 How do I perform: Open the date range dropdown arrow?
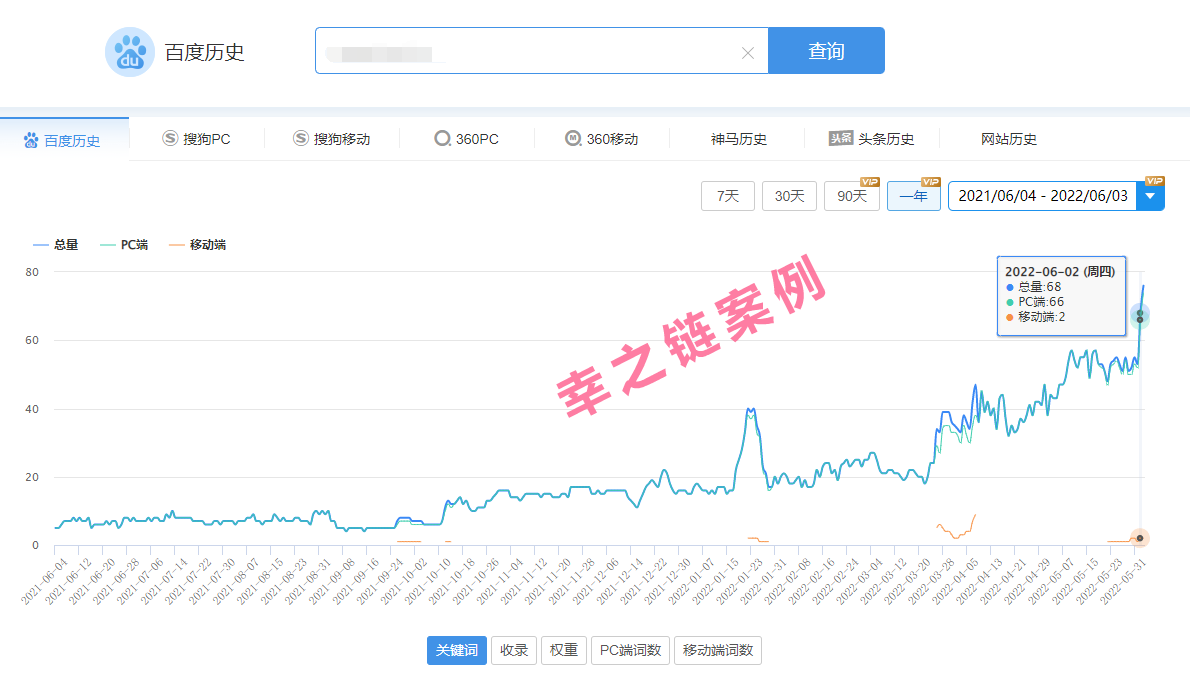coord(1151,196)
